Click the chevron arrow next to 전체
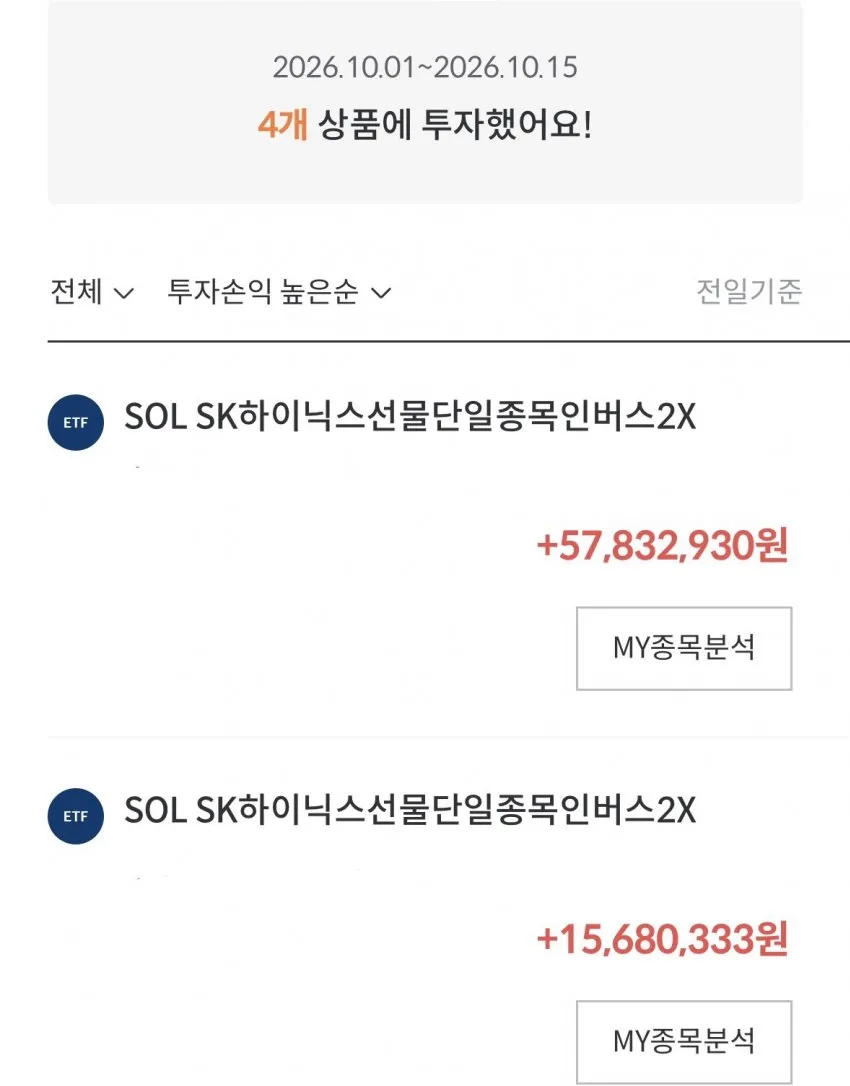This screenshot has width=850, height=1086. [x=123, y=294]
